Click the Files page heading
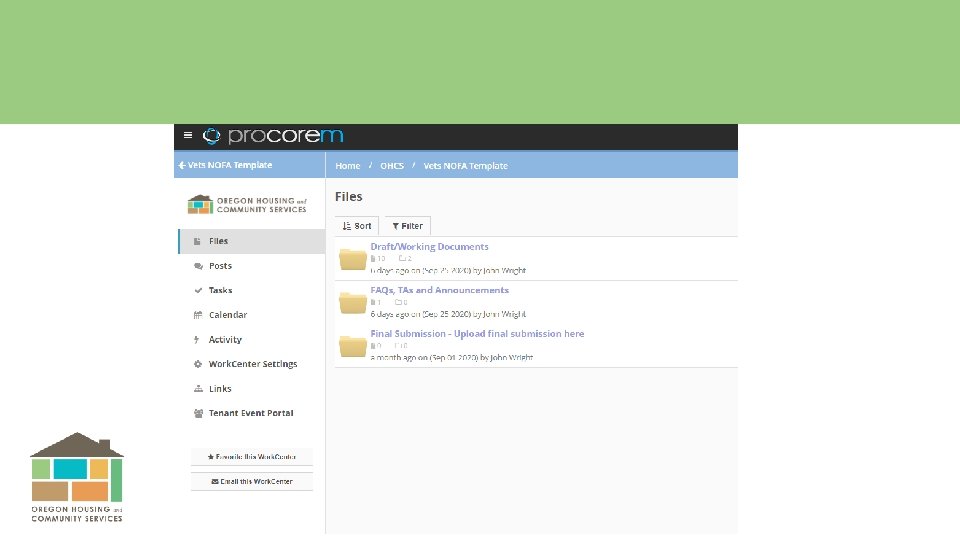 pyautogui.click(x=348, y=197)
